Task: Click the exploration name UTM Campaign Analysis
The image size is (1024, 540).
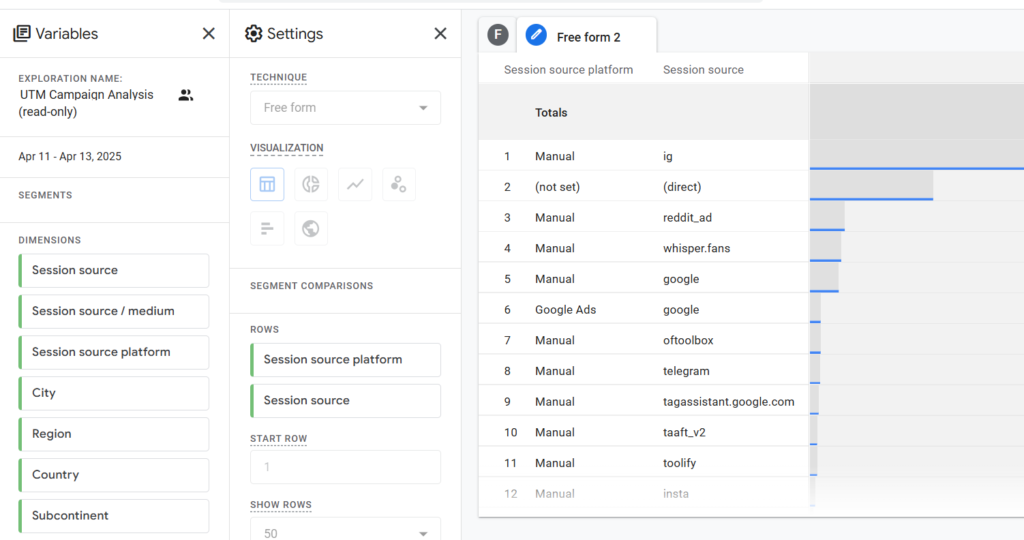Action: [x=86, y=103]
